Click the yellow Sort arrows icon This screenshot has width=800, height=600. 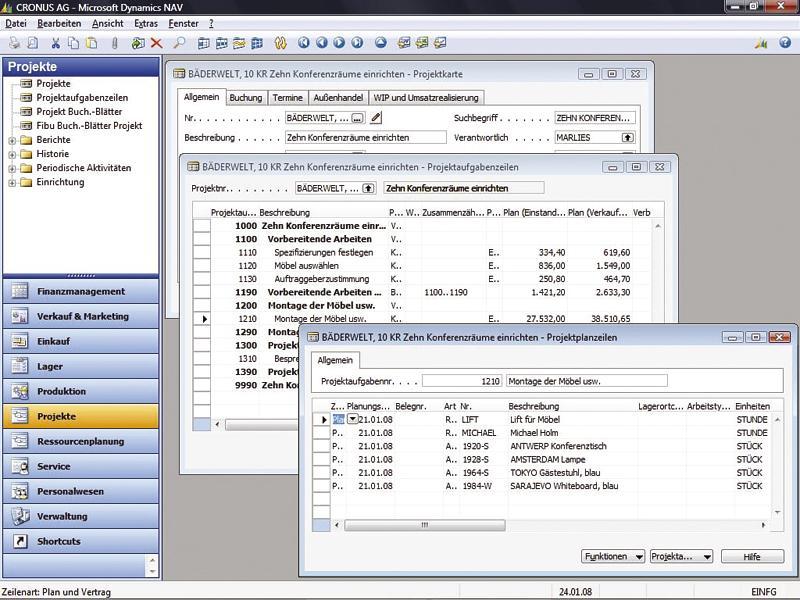click(280, 43)
